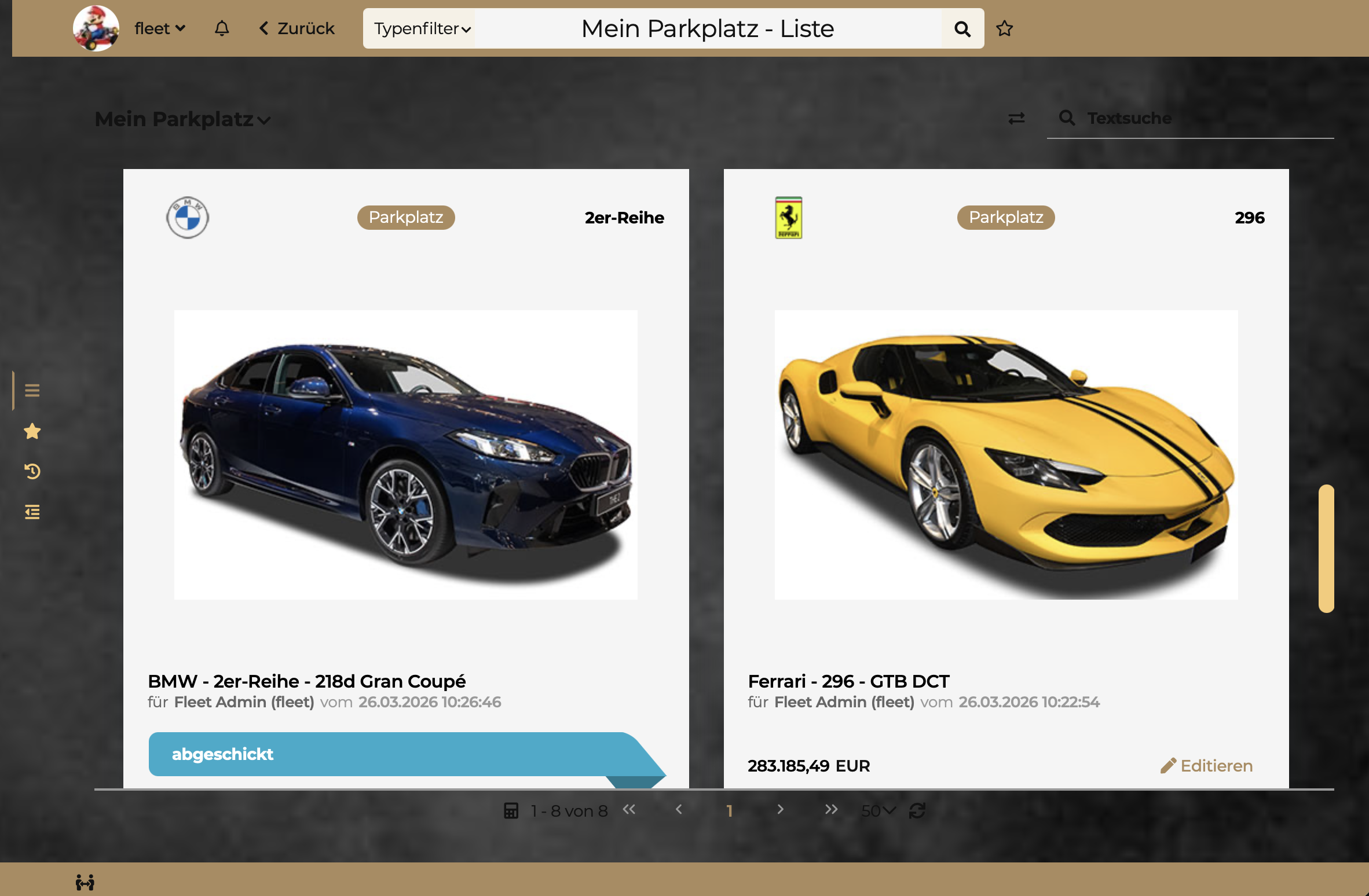Refresh the list with reload icon
The image size is (1369, 896).
917,810
